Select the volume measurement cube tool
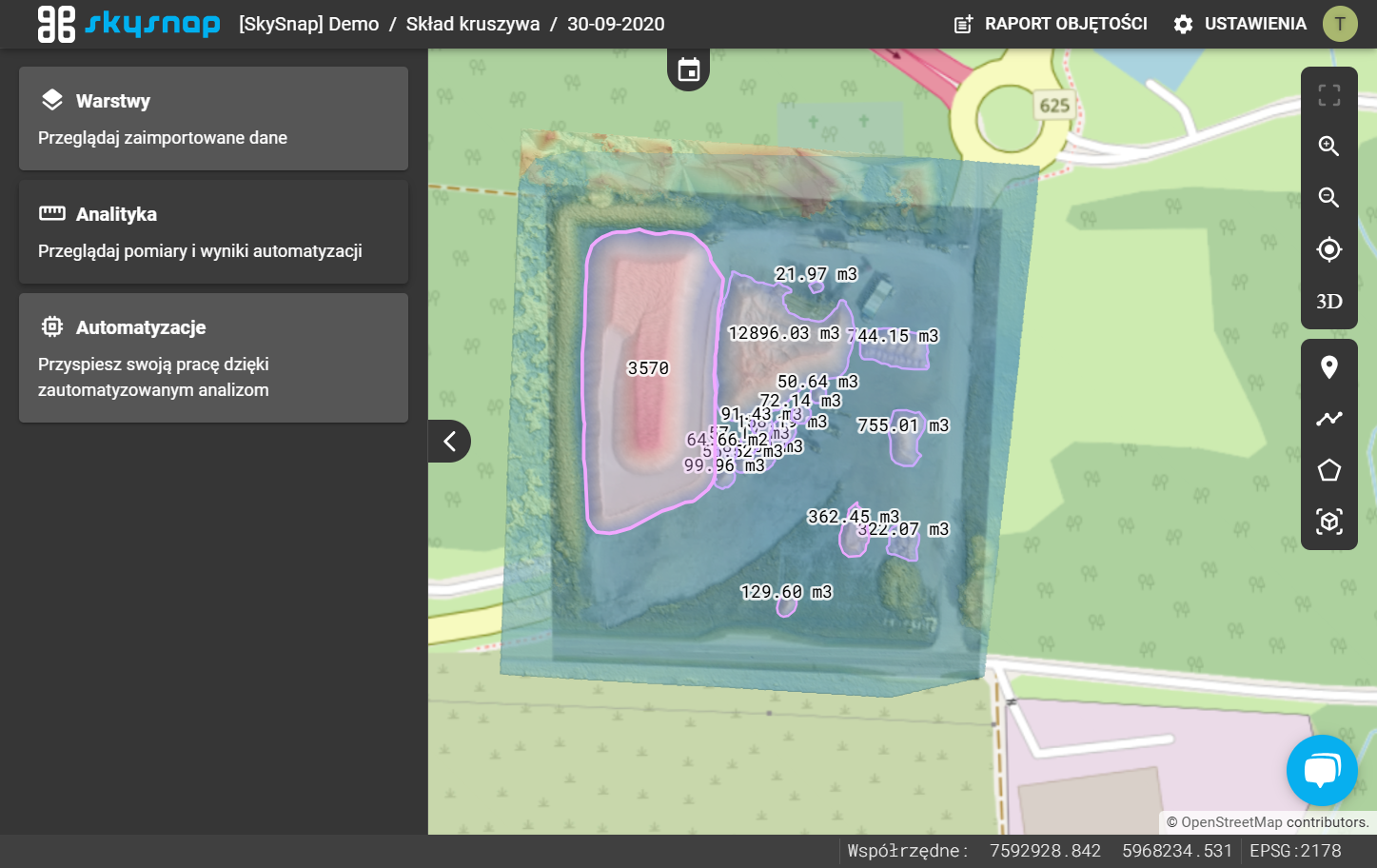1377x868 pixels. pos(1329,522)
